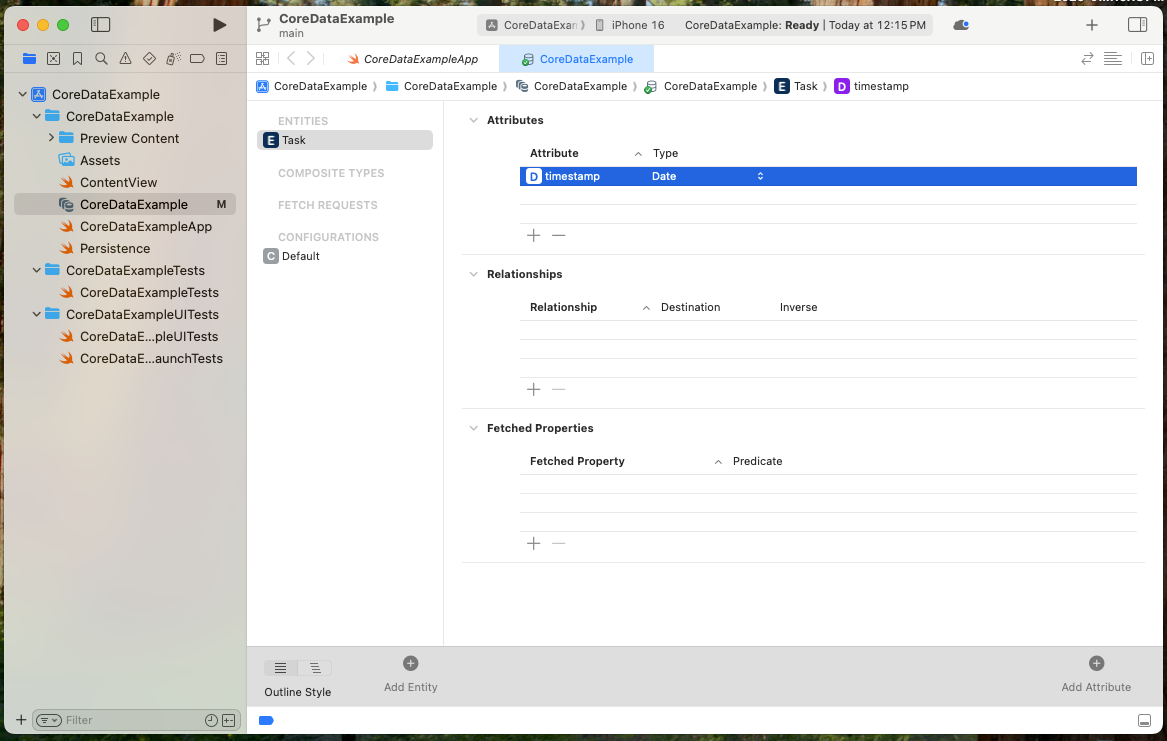The height and width of the screenshot is (741, 1167).
Task: Add an editor pane on the right
Action: point(1148,59)
